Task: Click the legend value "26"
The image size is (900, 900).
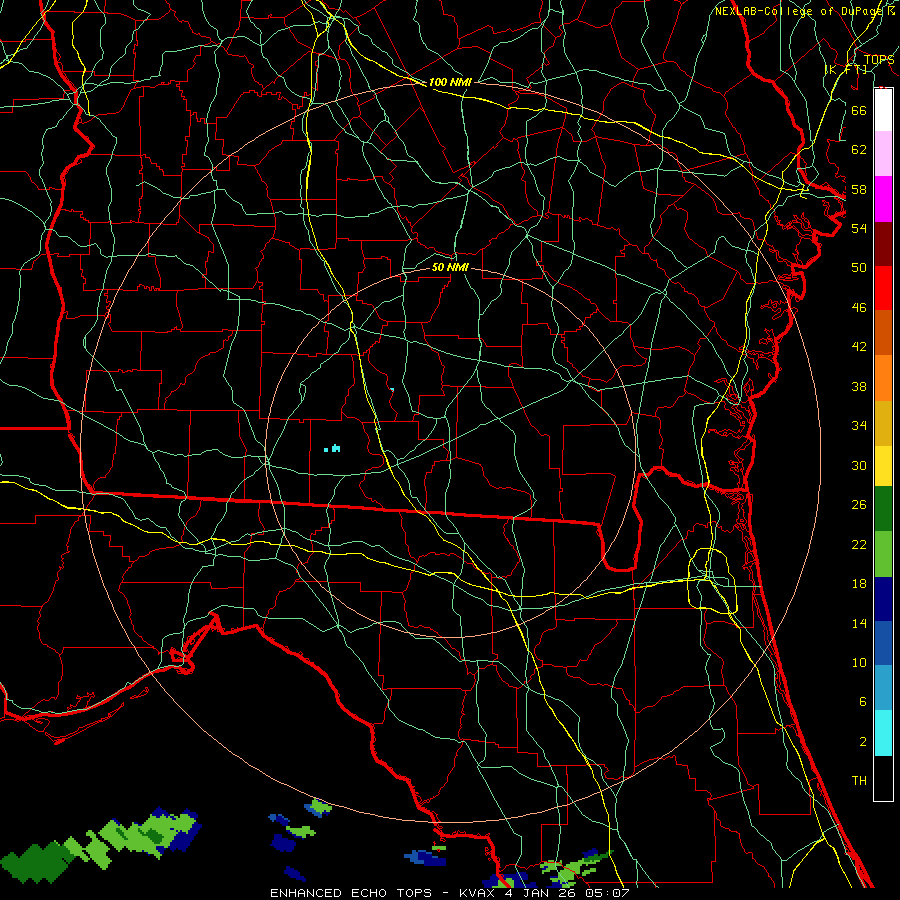Action: [x=859, y=505]
